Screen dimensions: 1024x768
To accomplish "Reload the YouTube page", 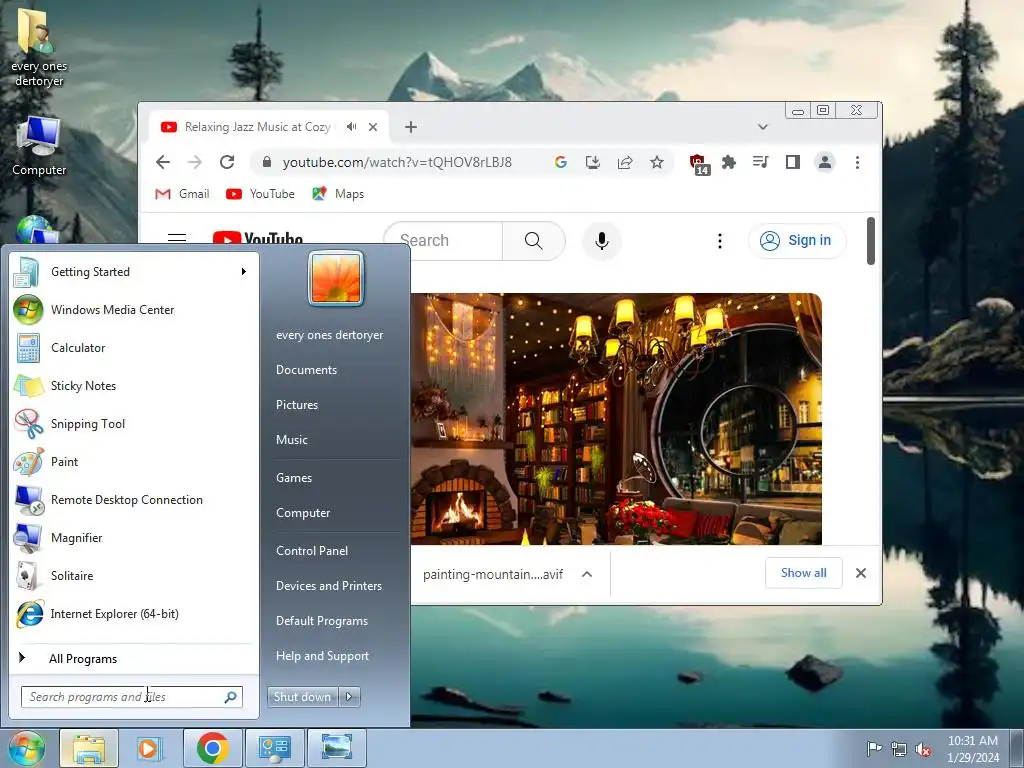I will pos(227,162).
